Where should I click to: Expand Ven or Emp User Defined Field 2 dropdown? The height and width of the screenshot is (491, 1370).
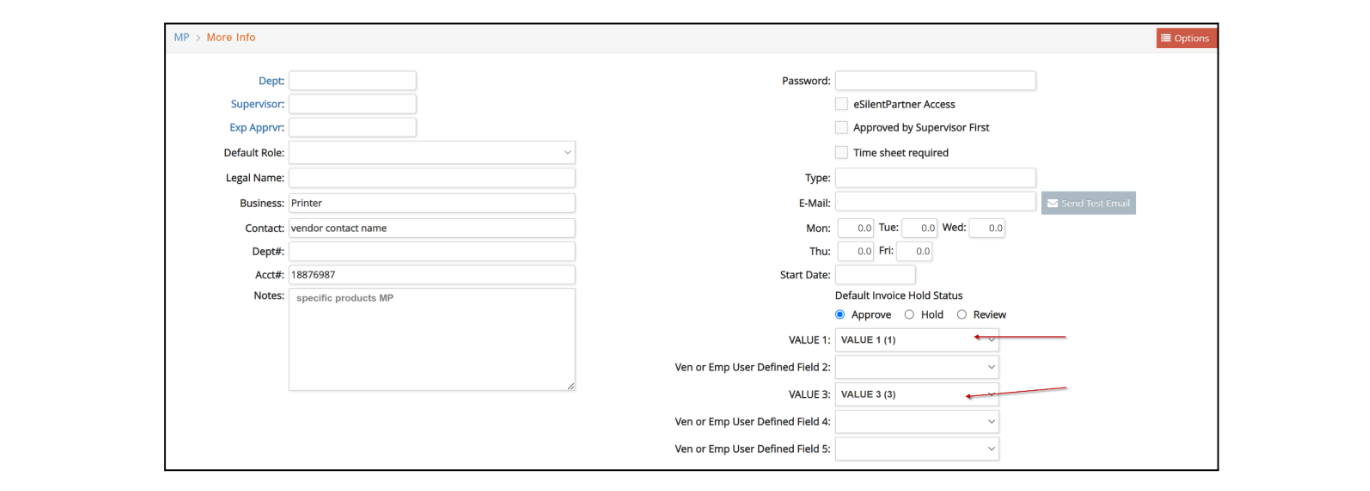(x=916, y=367)
